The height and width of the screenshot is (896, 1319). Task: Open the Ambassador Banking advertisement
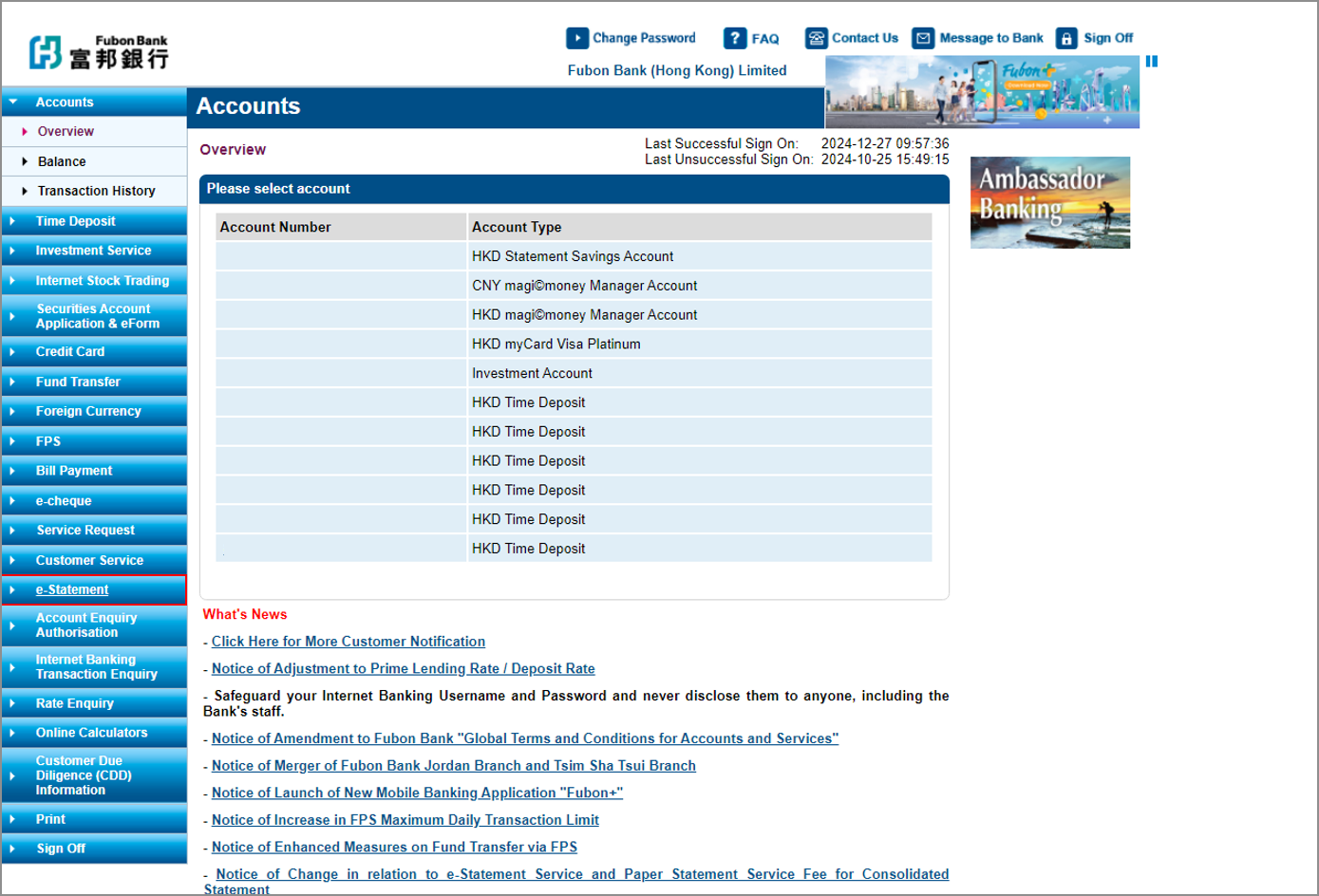coord(1050,203)
